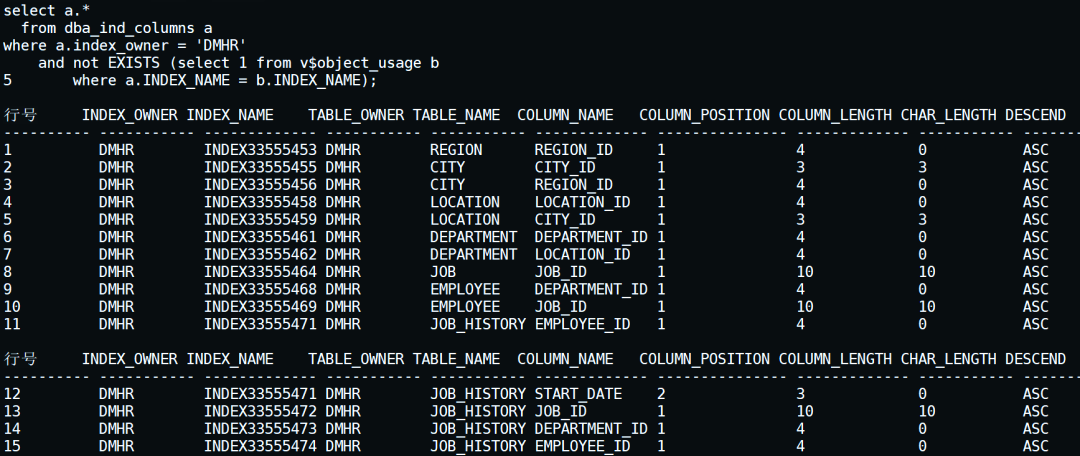Screen dimensions: 1080x456
Task: Click INDEX33555464 index name
Action: (x=260, y=272)
